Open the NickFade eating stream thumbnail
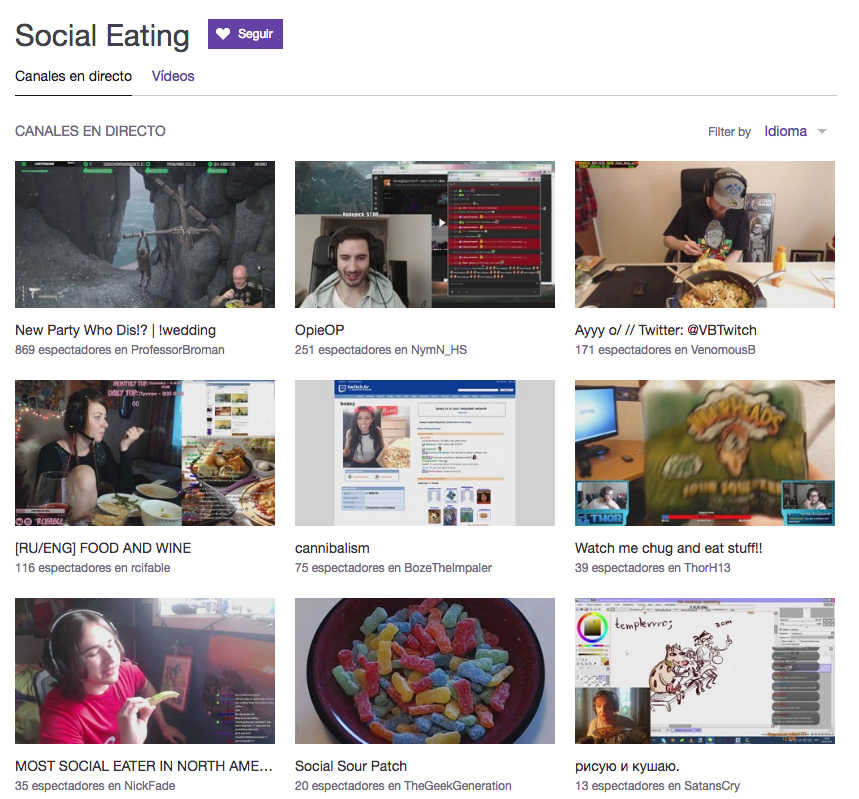859x799 pixels. [x=145, y=671]
